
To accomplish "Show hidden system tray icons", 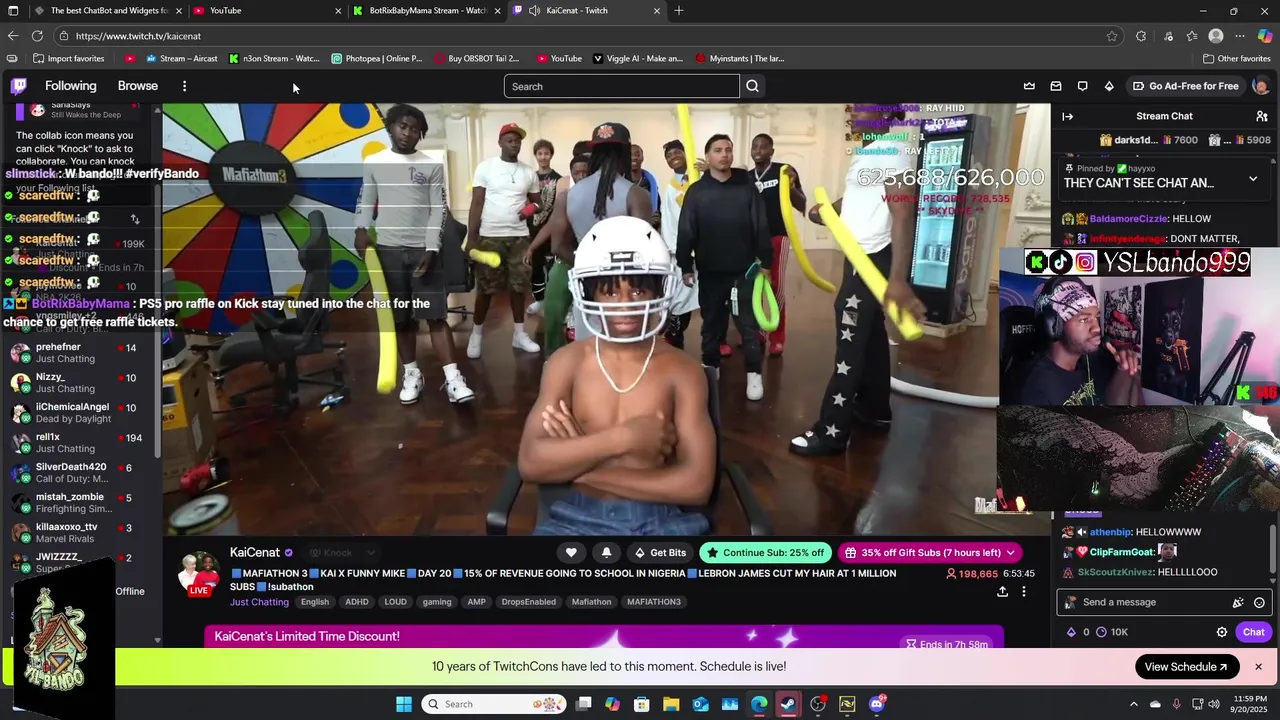I will tap(1133, 704).
